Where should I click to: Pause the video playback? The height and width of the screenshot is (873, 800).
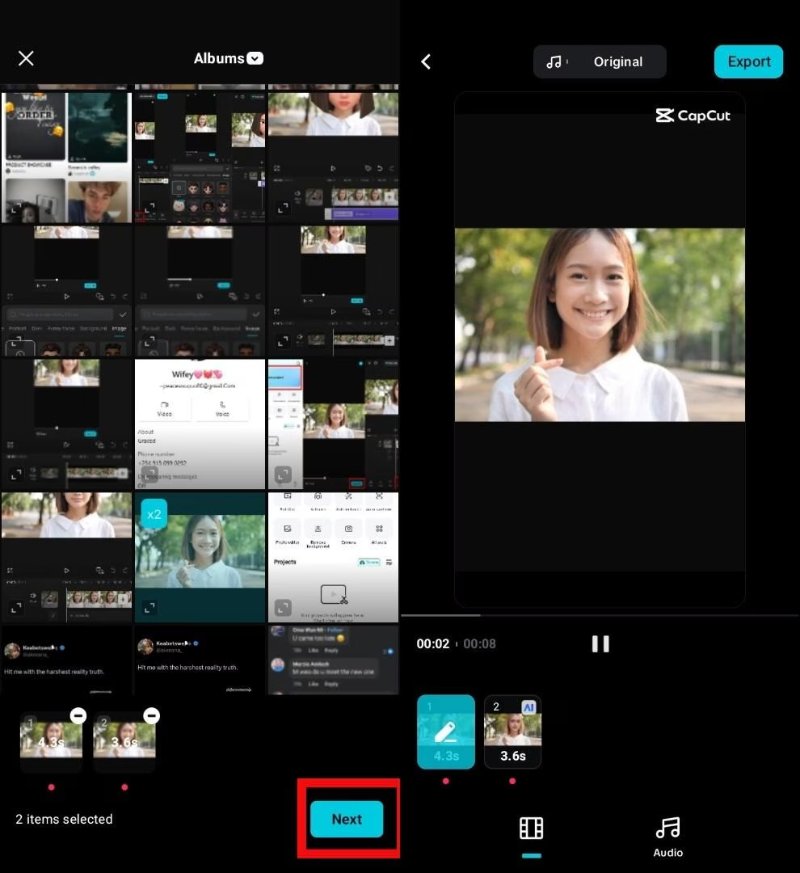click(600, 643)
